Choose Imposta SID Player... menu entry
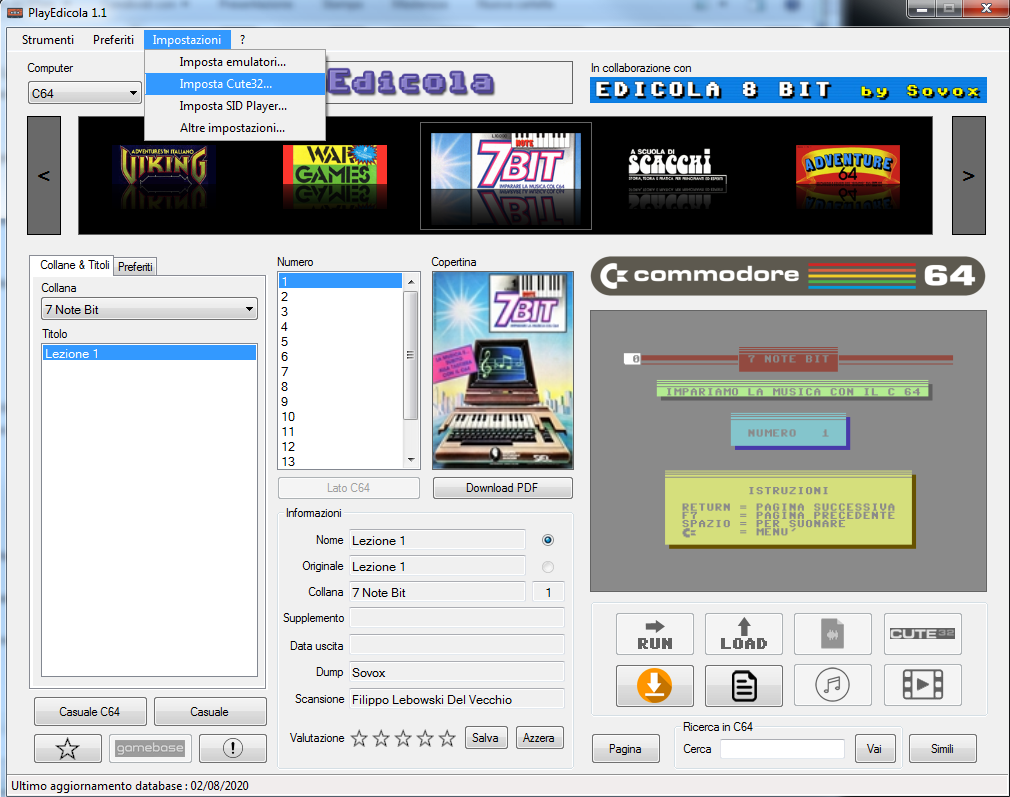The width and height of the screenshot is (1010, 797). coord(235,106)
